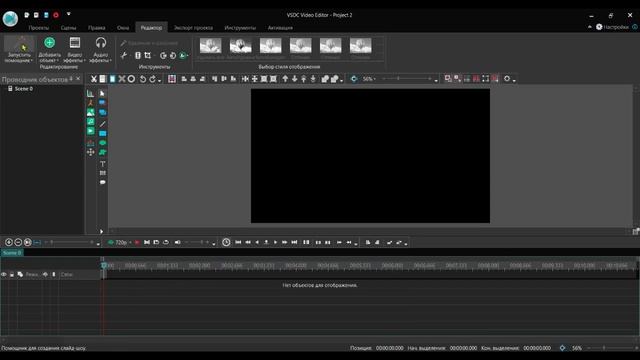Click the timeline playhead marker at start

[x=104, y=265]
